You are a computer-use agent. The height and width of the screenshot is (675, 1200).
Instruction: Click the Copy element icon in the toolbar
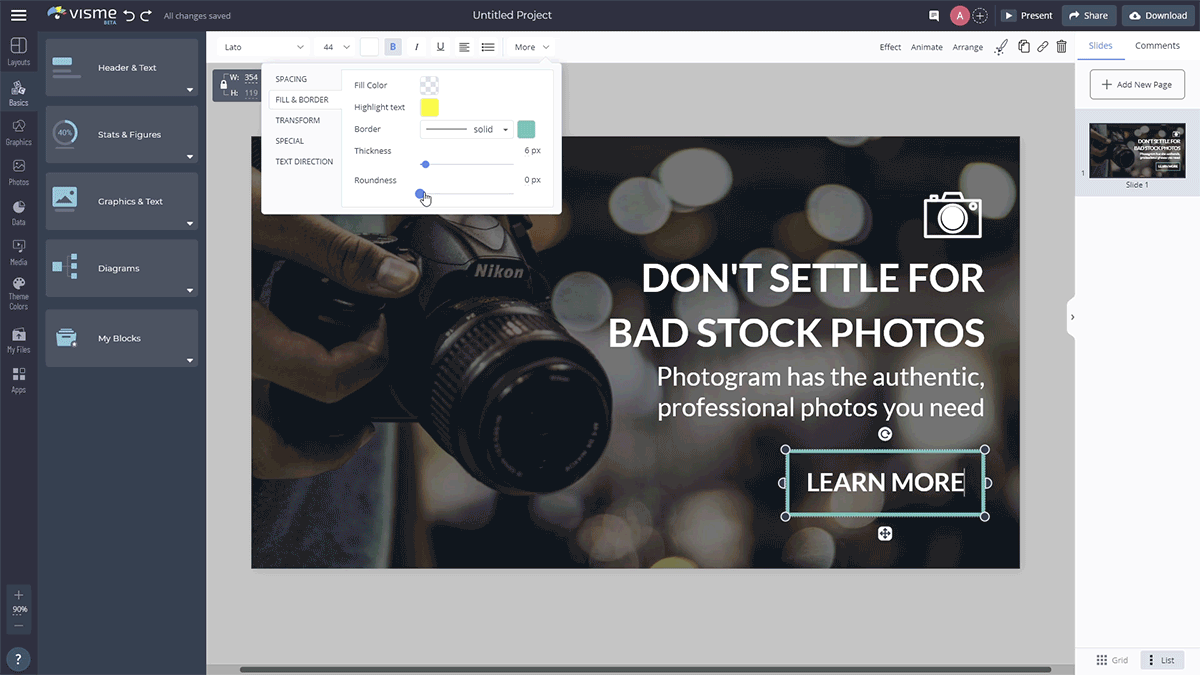coord(1022,46)
